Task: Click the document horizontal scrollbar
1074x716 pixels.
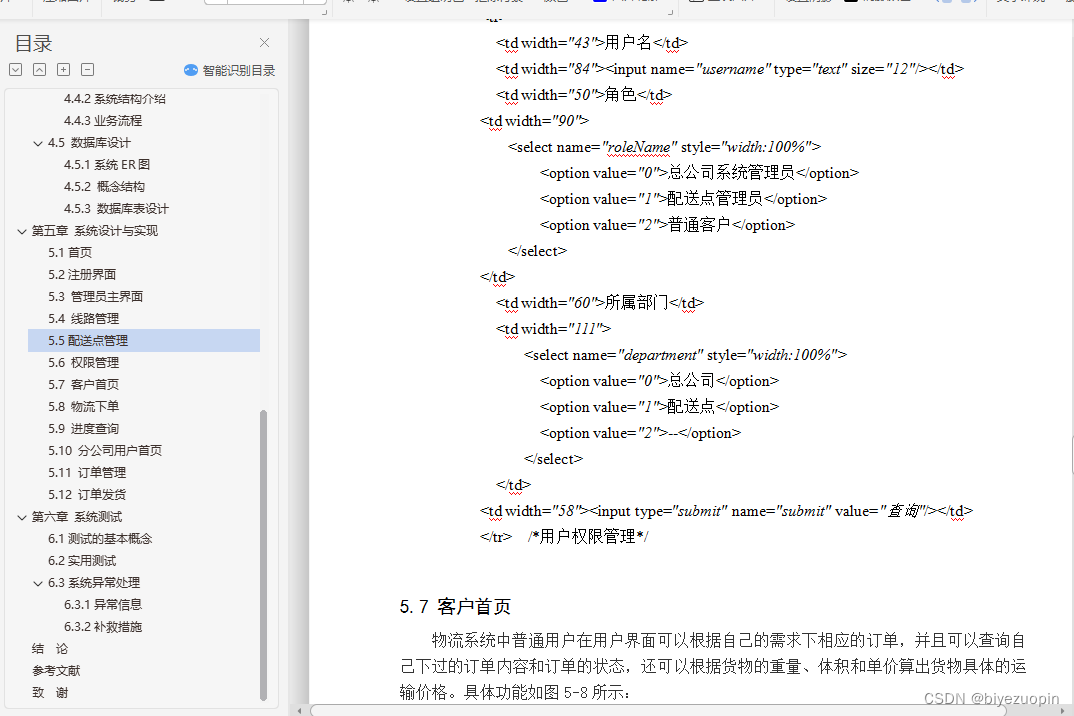Action: click(658, 711)
